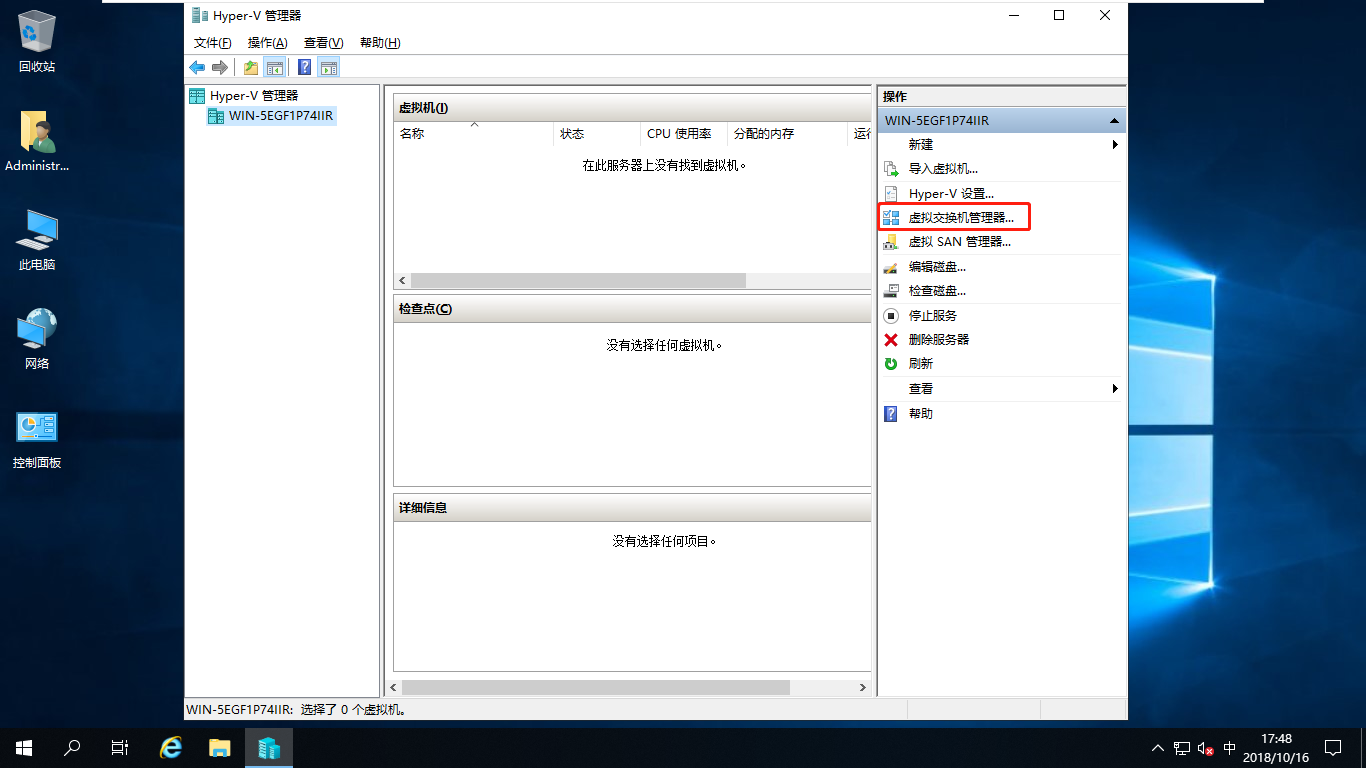
Task: Open Hyper-V 设置... action
Action: pos(951,194)
